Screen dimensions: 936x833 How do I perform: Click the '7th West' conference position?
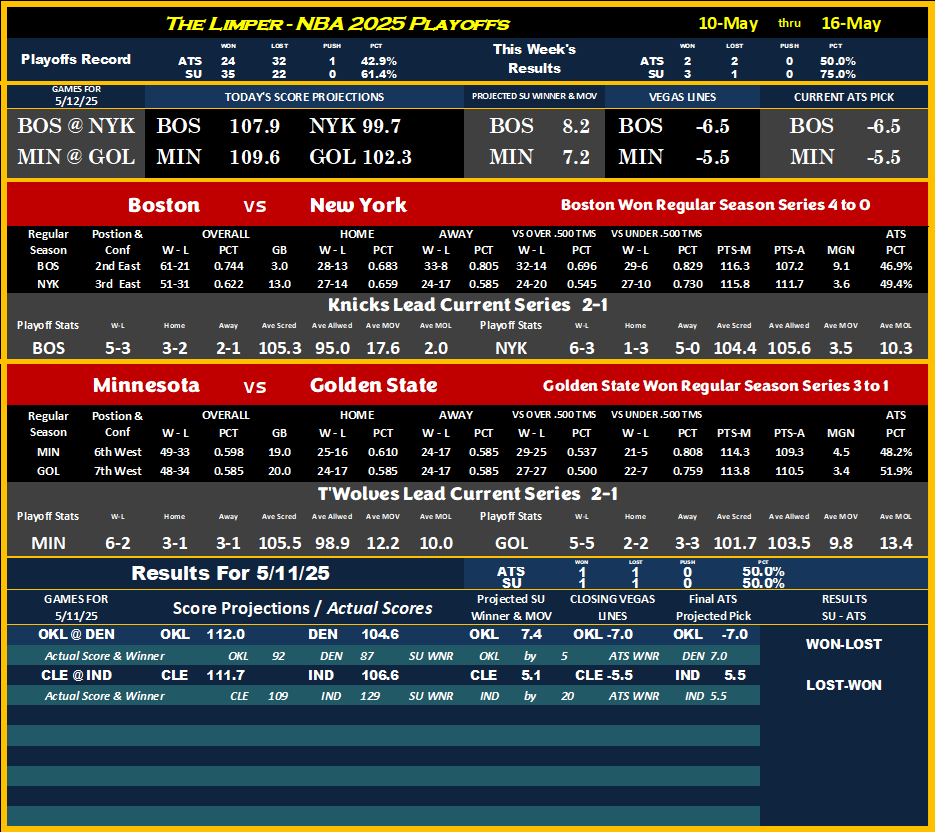118,471
